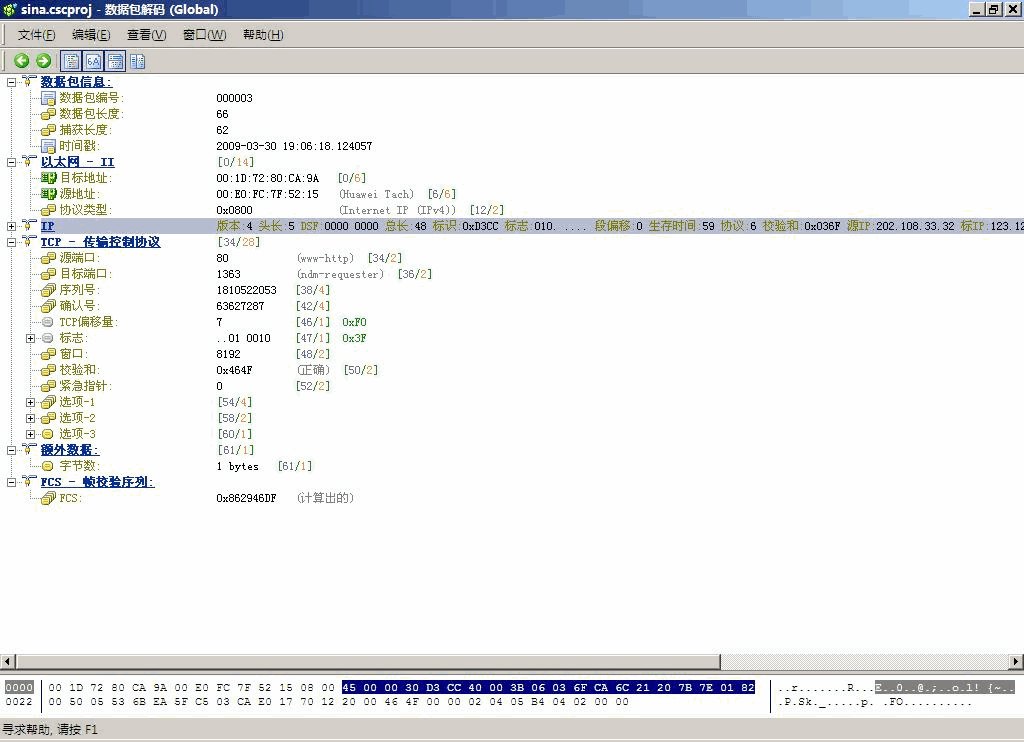Click the horizontal scrollbar right arrow
Viewport: 1024px width, 742px height.
[1016, 662]
